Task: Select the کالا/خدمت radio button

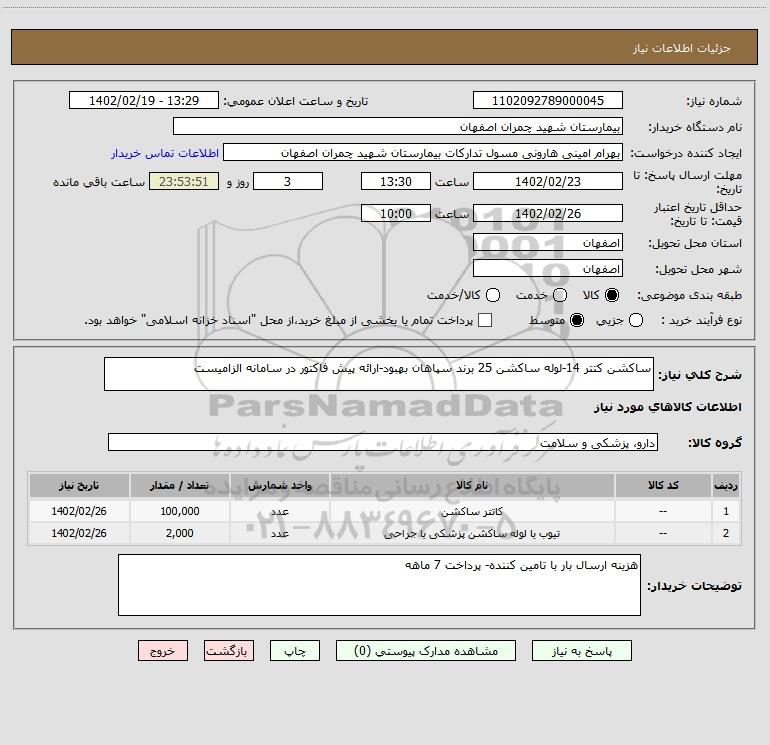Action: coord(493,295)
